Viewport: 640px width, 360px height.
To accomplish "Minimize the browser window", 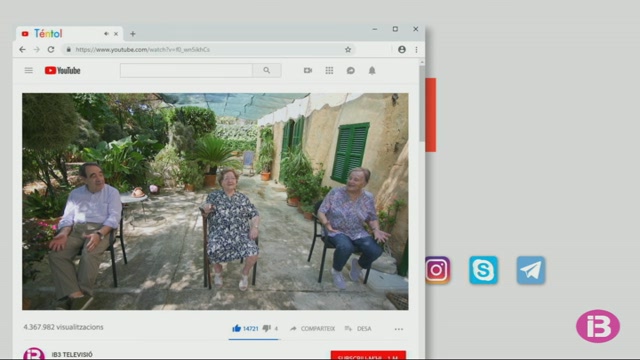I will 375,29.
